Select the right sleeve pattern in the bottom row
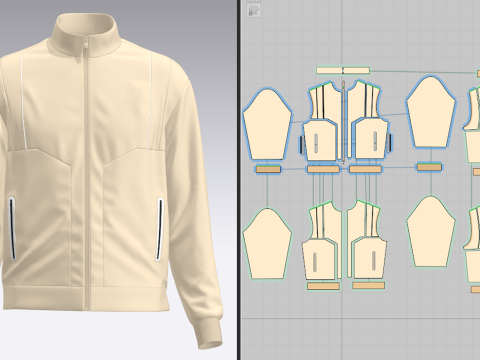Viewport: 480px width, 360px height. point(431,231)
